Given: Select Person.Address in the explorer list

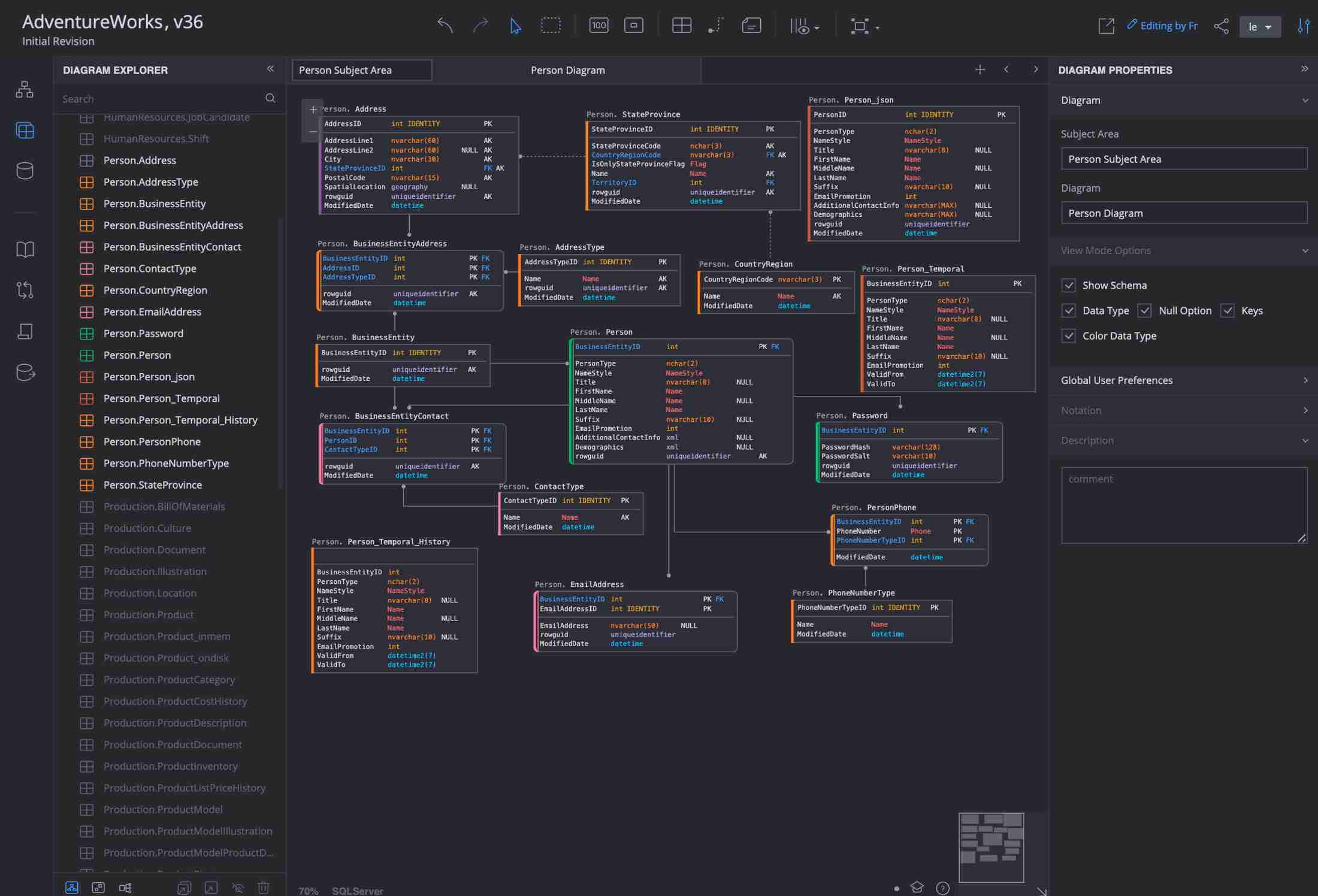Looking at the screenshot, I should click(x=140, y=160).
